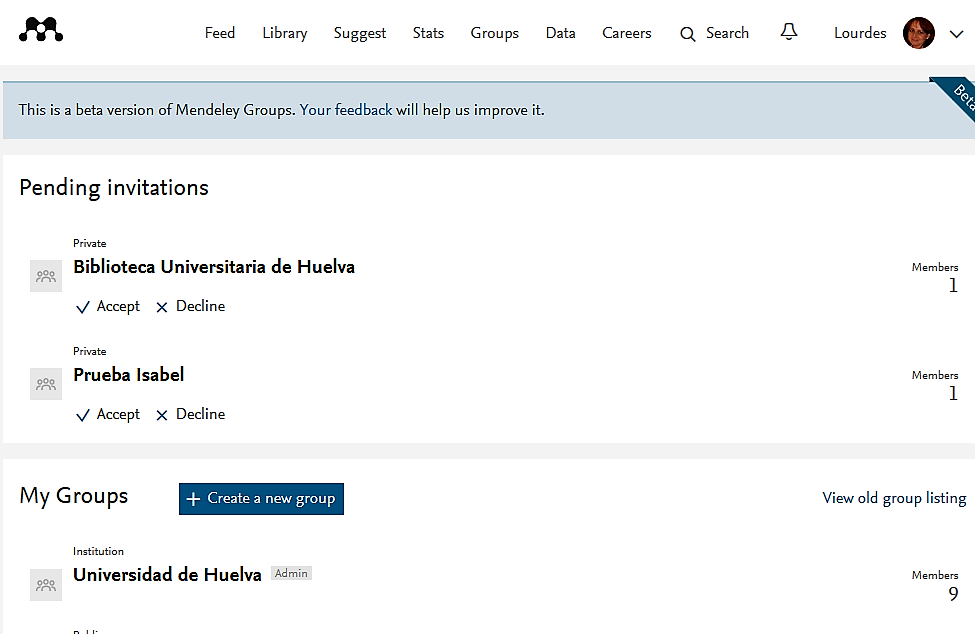
Task: Click the Lourdes user name
Action: point(860,33)
